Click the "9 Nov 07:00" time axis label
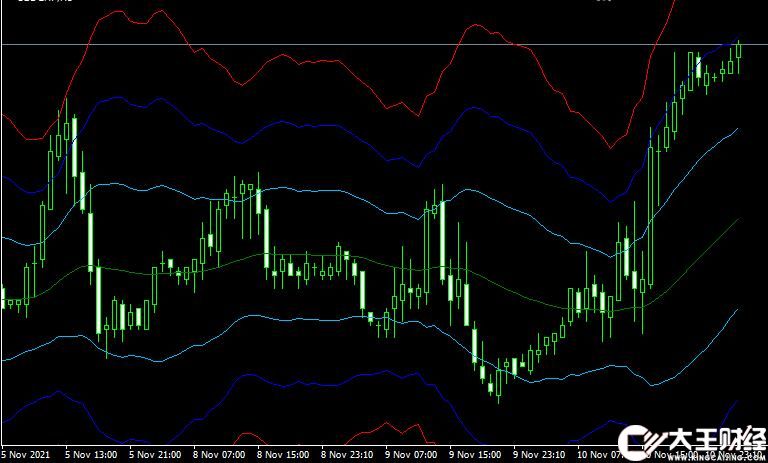 coord(411,455)
